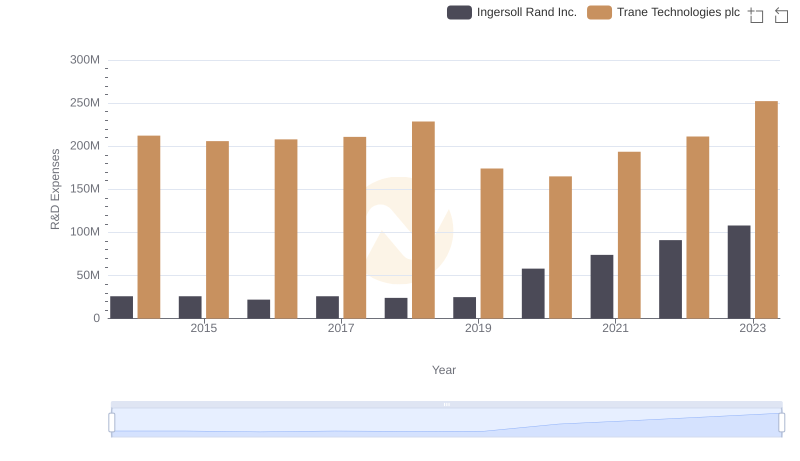Click the box zoom icon in the chart toolbar

[x=756, y=15]
